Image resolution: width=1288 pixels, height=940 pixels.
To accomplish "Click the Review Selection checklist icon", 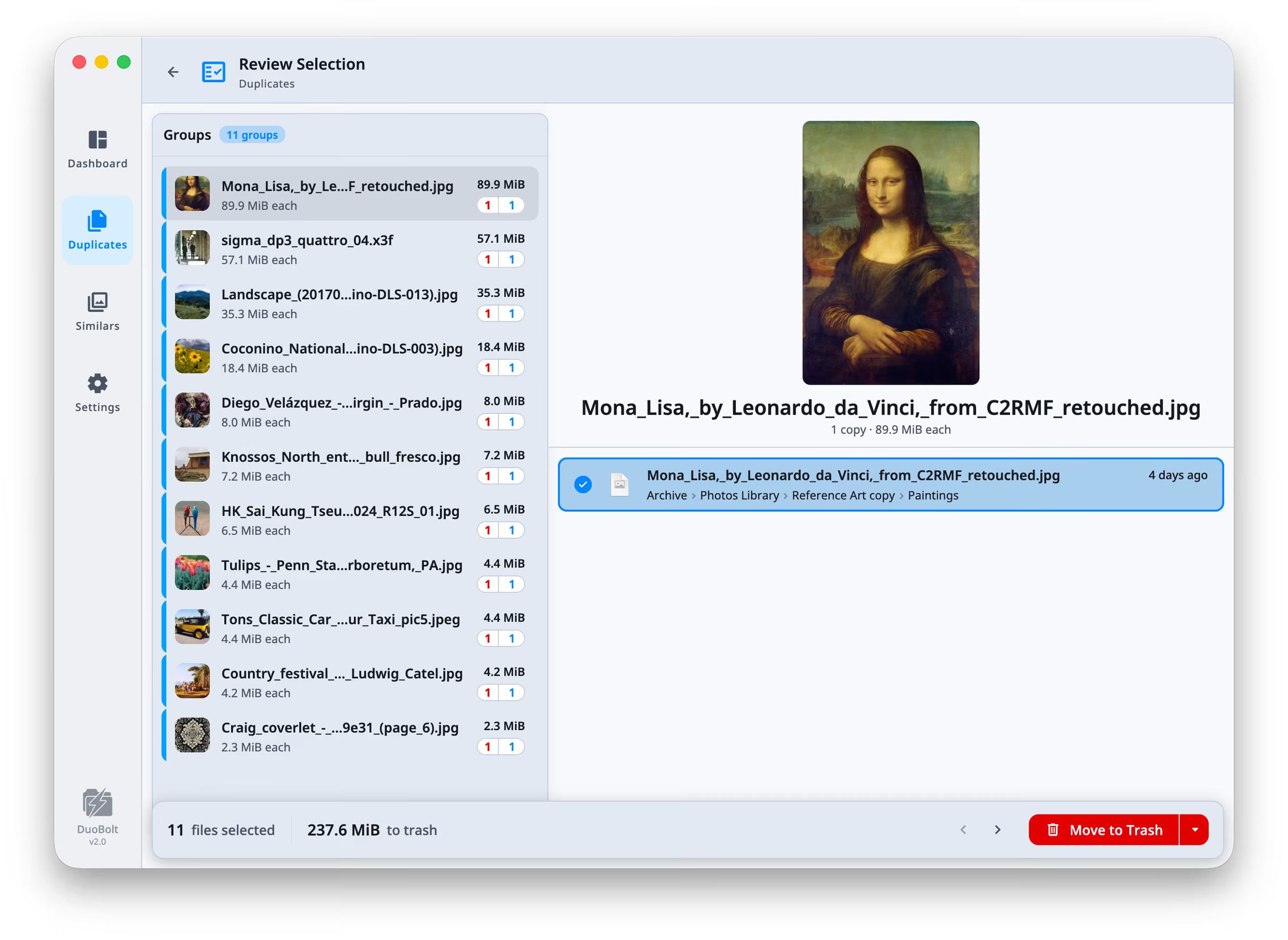I will [214, 72].
